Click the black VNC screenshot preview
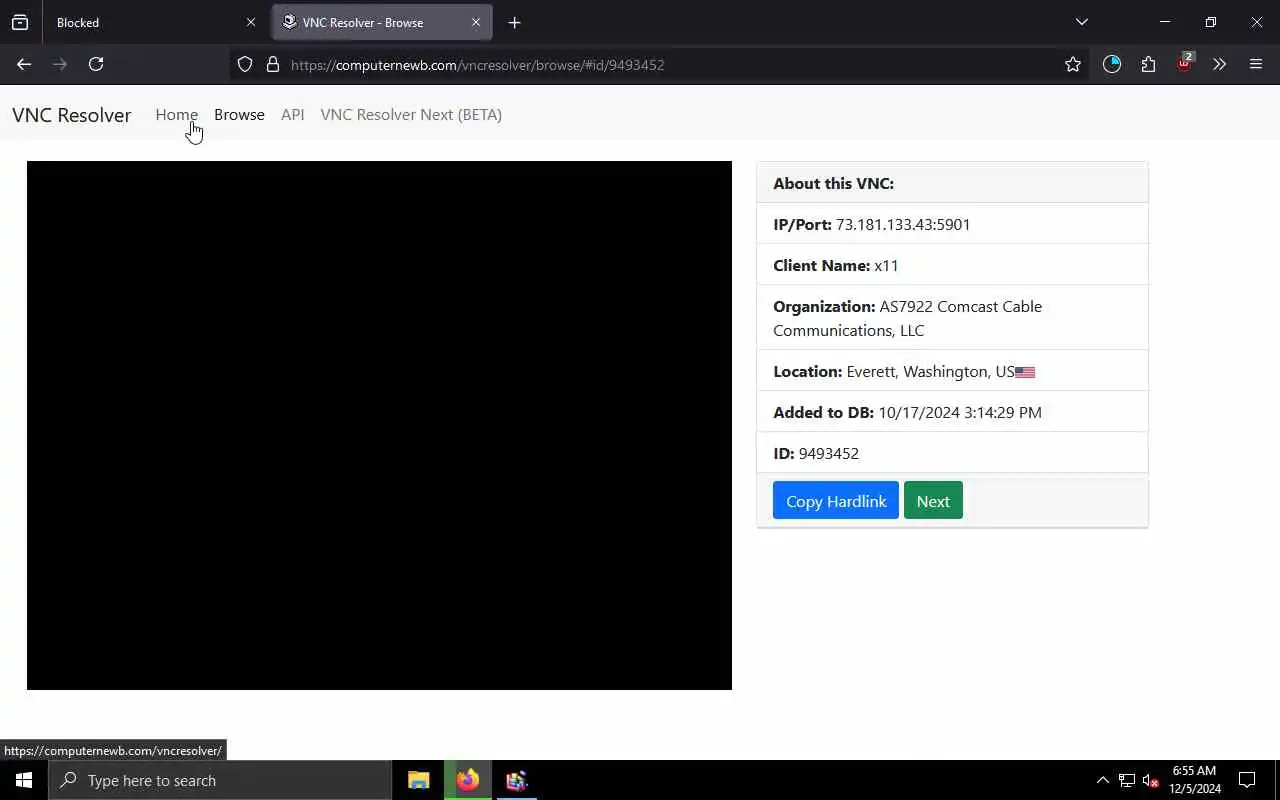The width and height of the screenshot is (1280, 800). click(x=379, y=425)
